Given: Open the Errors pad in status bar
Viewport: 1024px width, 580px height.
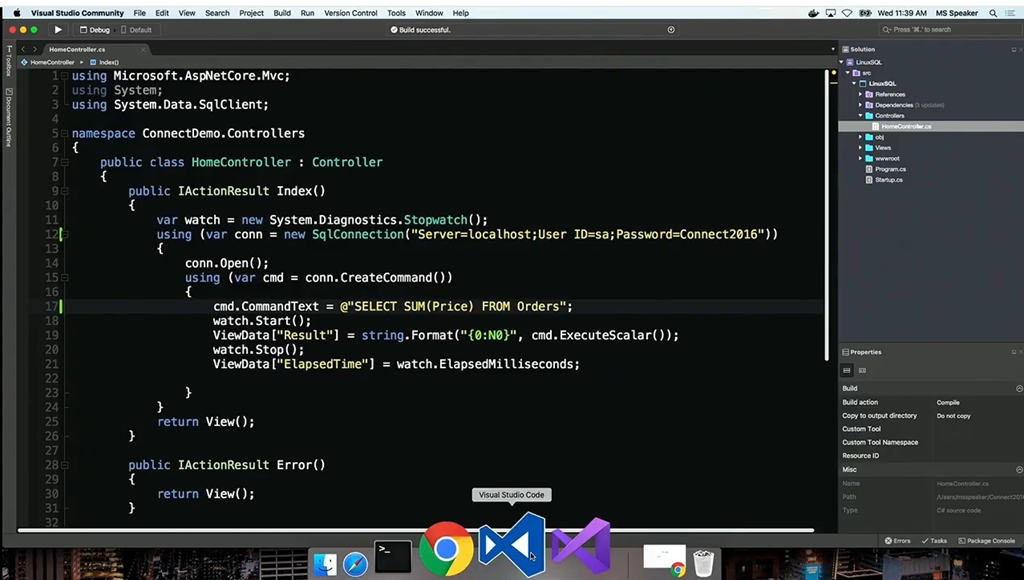Looking at the screenshot, I should coord(897,540).
